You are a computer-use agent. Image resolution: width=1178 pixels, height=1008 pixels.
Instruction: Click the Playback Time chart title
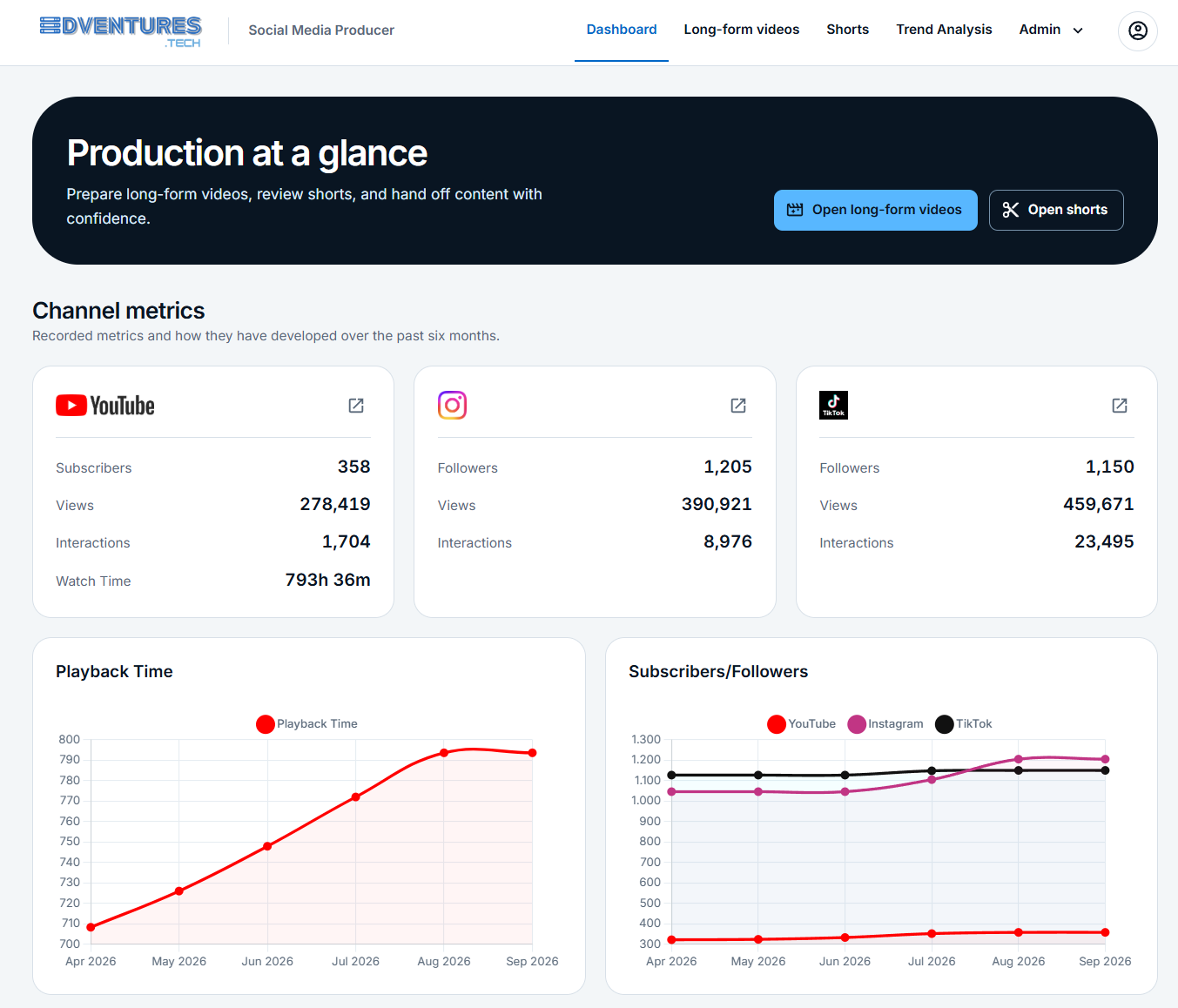pyautogui.click(x=114, y=671)
